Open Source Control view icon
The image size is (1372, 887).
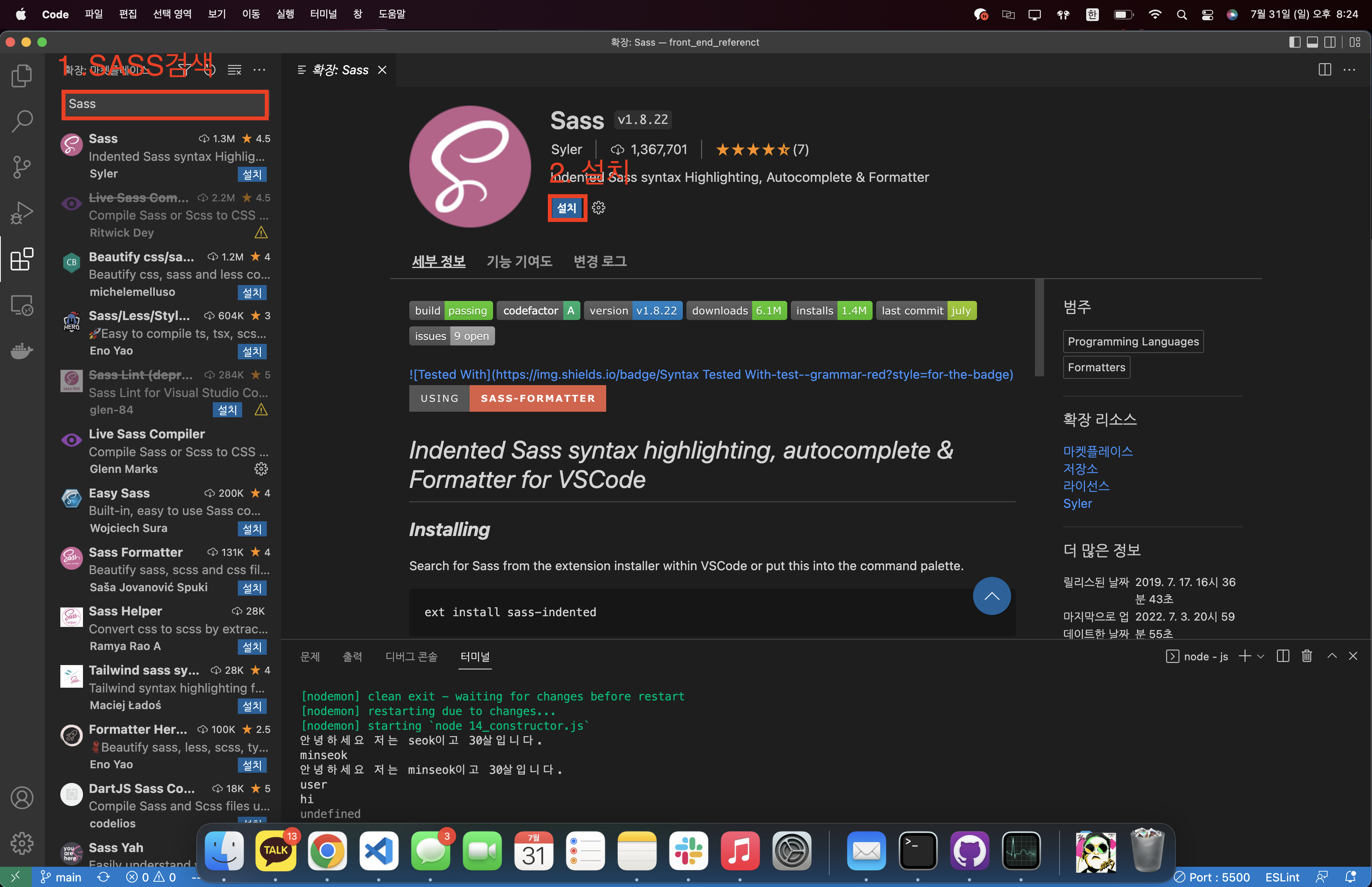coord(22,167)
